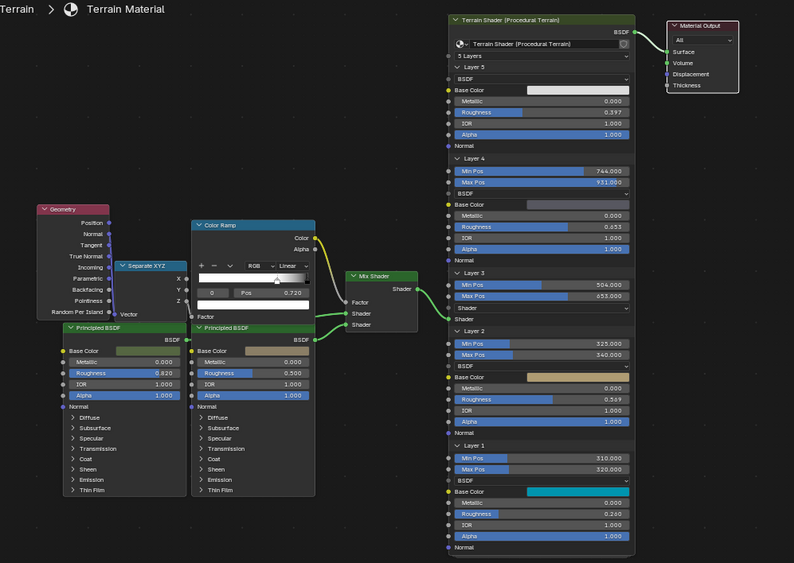Click the Color Ramp Pos 0.720 field

[x=271, y=293]
